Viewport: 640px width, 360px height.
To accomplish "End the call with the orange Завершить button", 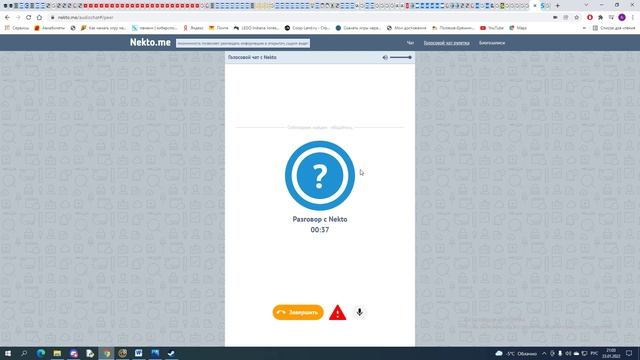I will pos(298,313).
